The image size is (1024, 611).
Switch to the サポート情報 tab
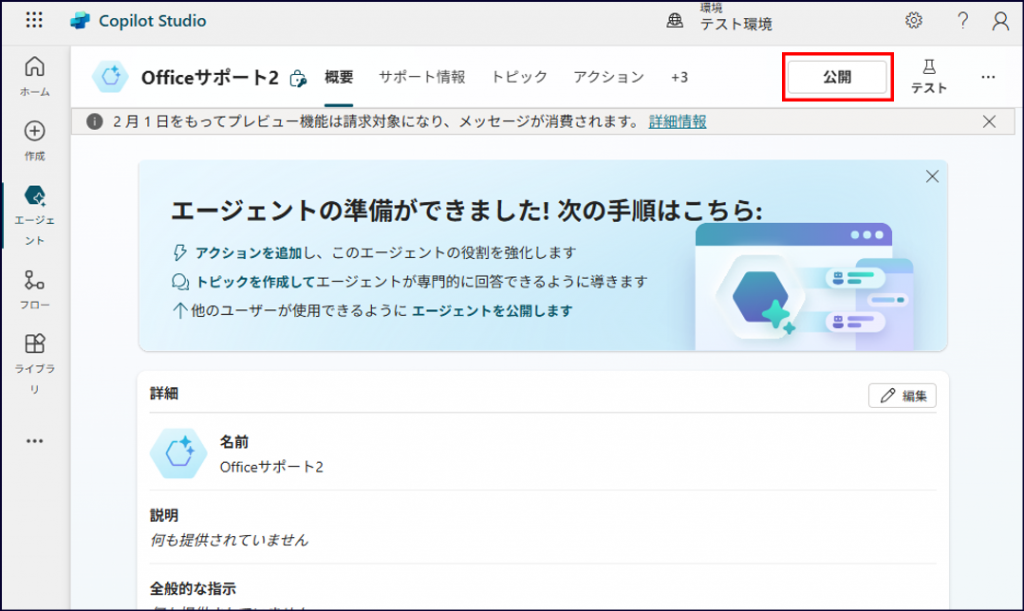click(422, 77)
